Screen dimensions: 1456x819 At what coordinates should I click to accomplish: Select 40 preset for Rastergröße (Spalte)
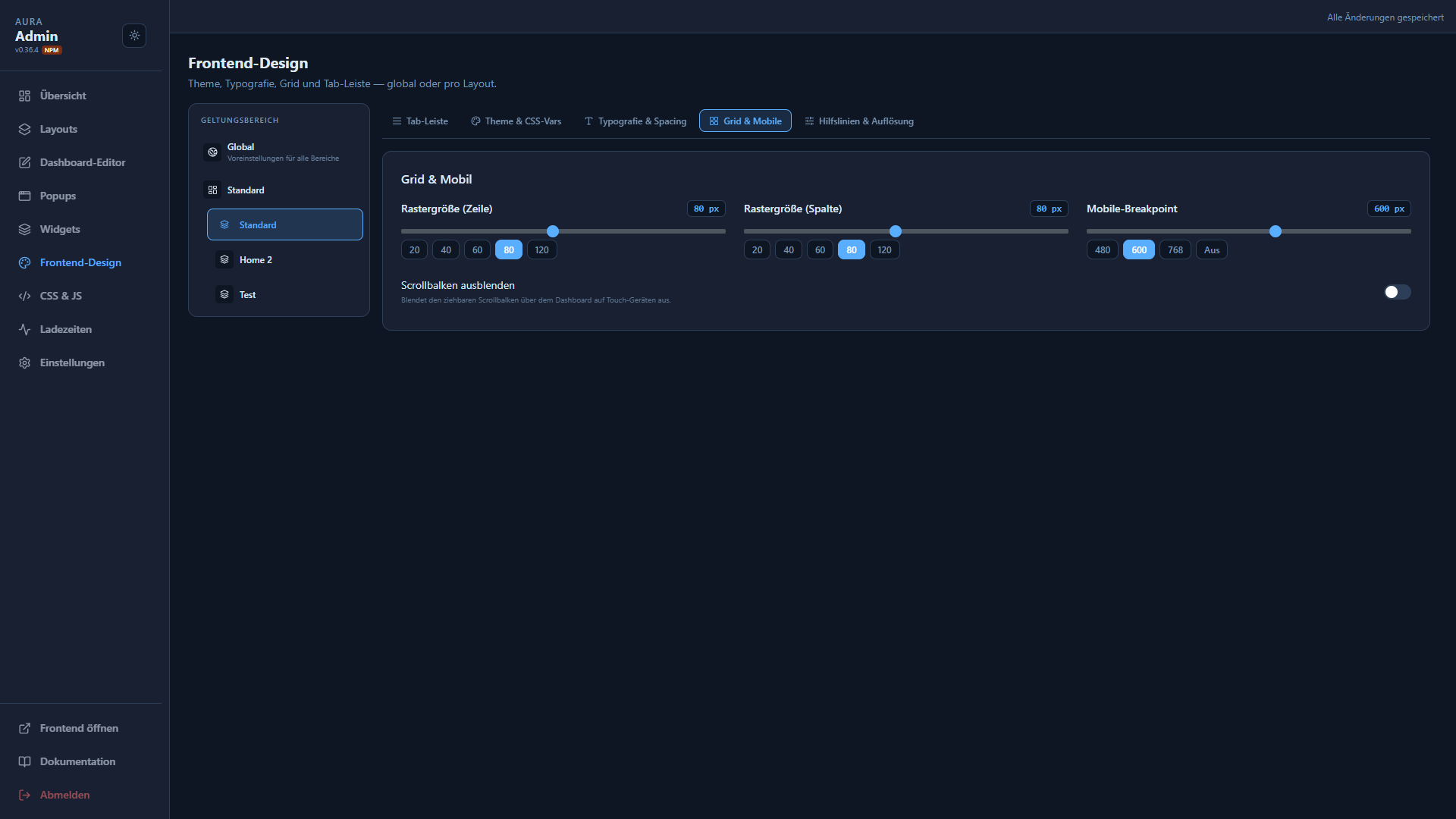tap(789, 249)
